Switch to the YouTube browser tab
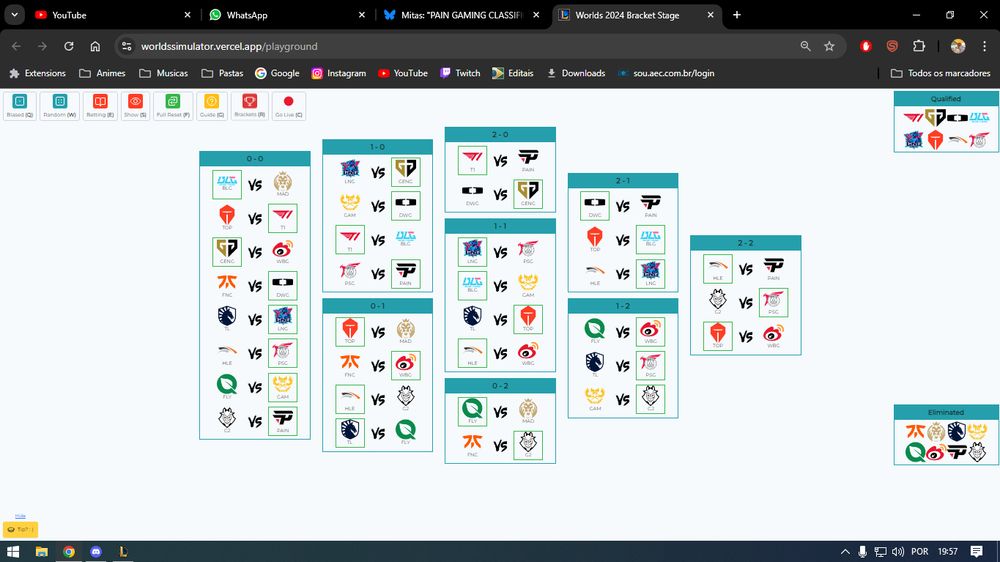The image size is (1000, 562). [112, 15]
